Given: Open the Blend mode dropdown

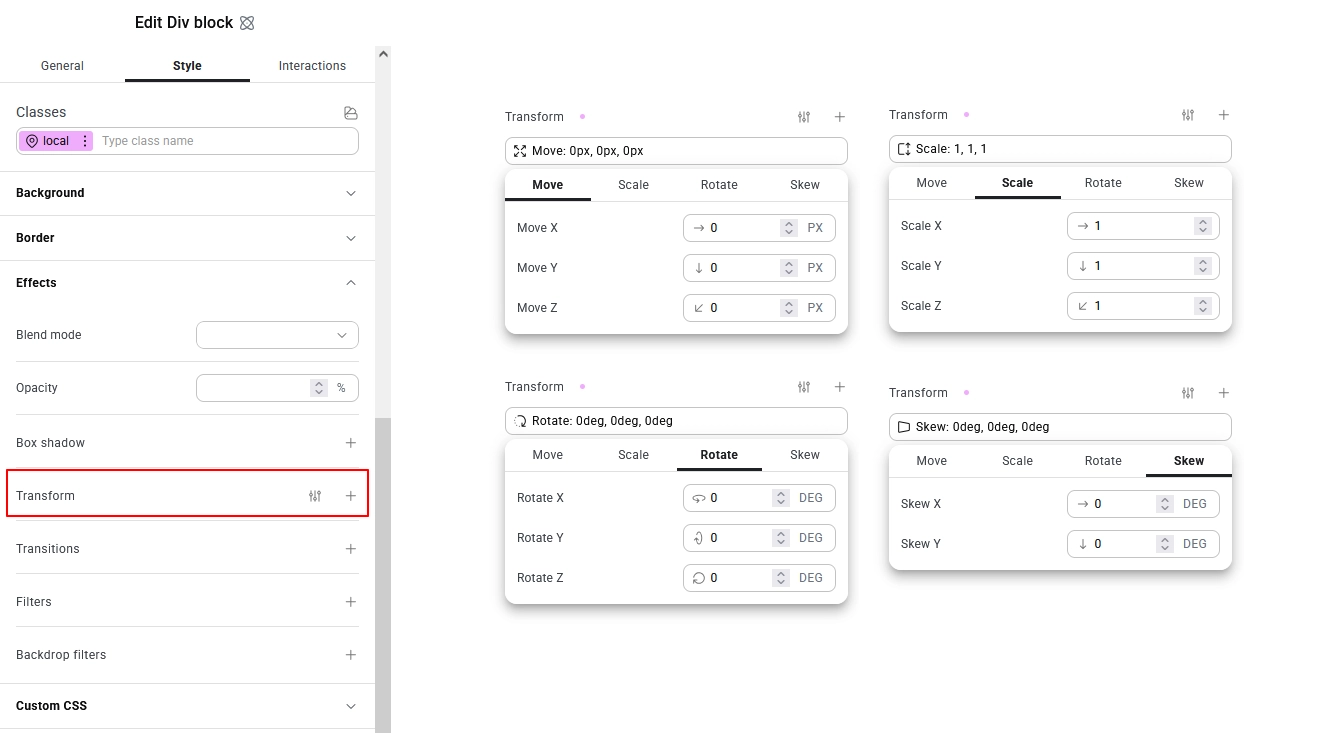Looking at the screenshot, I should pyautogui.click(x=277, y=335).
